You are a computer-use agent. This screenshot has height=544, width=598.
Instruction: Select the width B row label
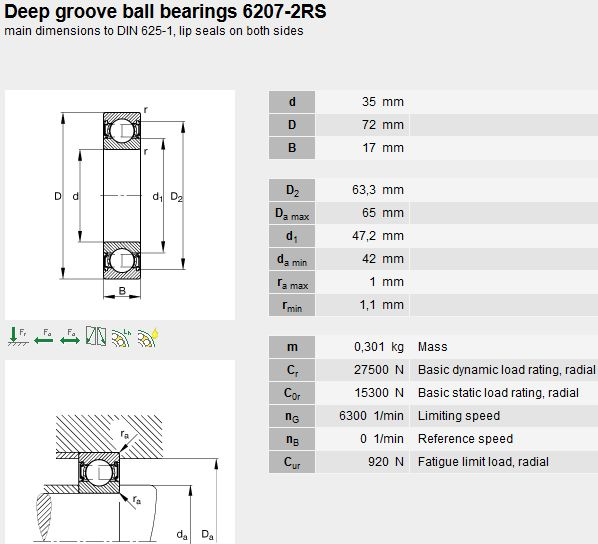[x=292, y=148]
